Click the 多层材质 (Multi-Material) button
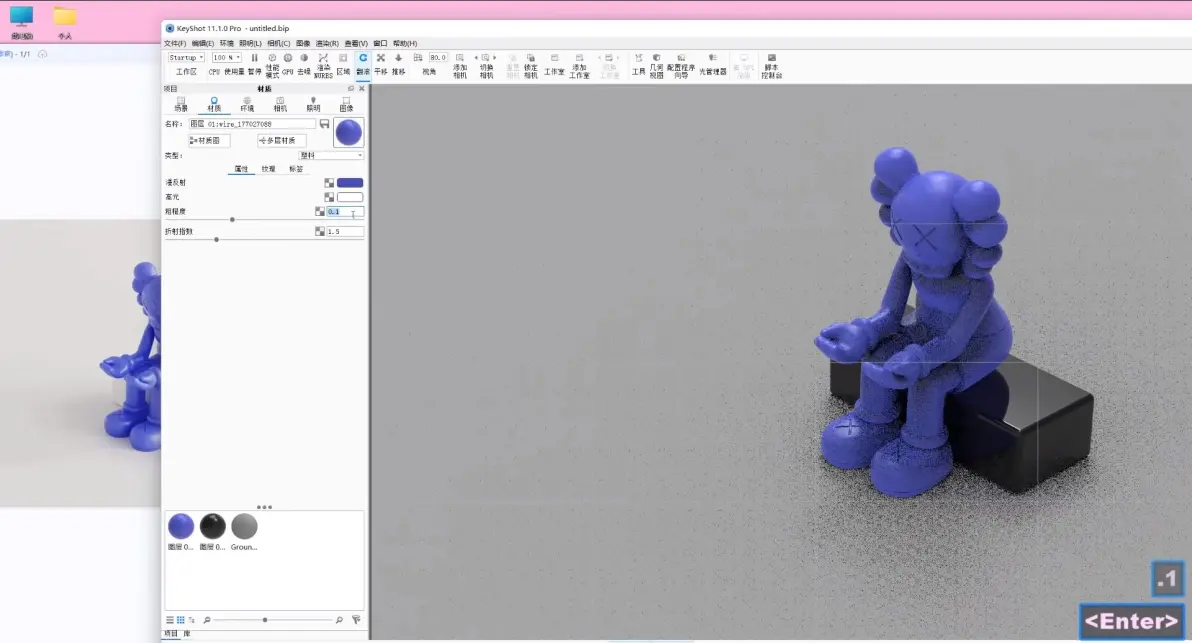 [x=281, y=141]
